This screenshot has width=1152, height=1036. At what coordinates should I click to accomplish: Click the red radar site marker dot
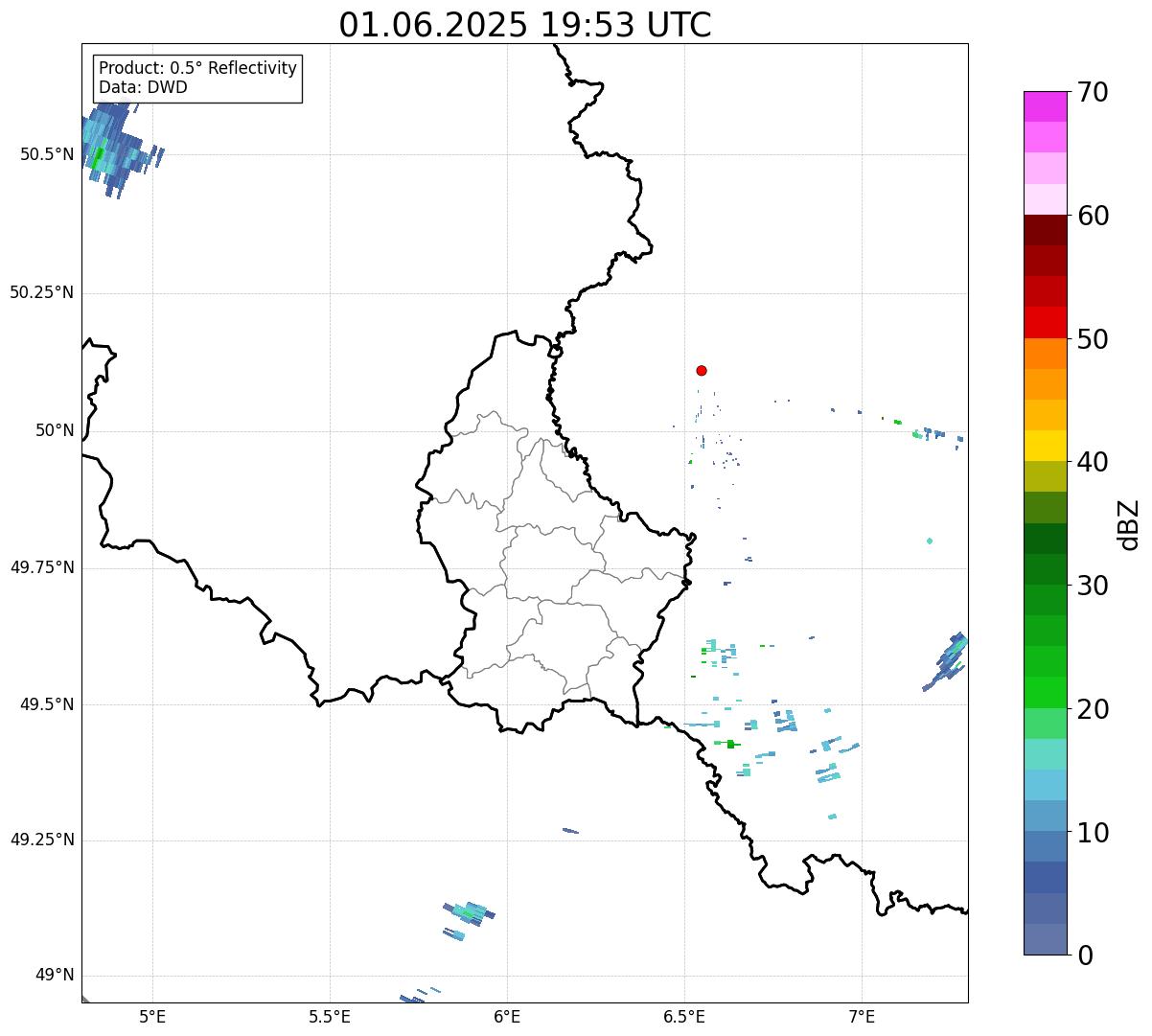coord(702,371)
